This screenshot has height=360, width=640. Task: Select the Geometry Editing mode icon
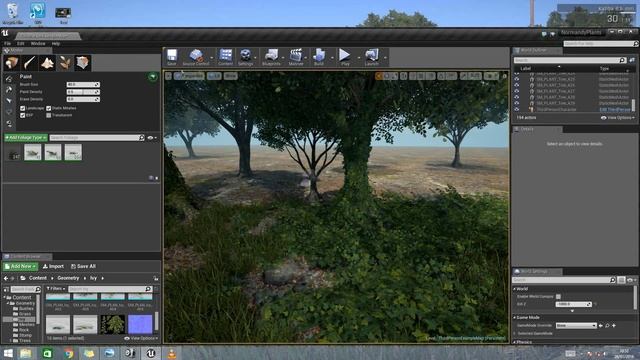pos(82,63)
